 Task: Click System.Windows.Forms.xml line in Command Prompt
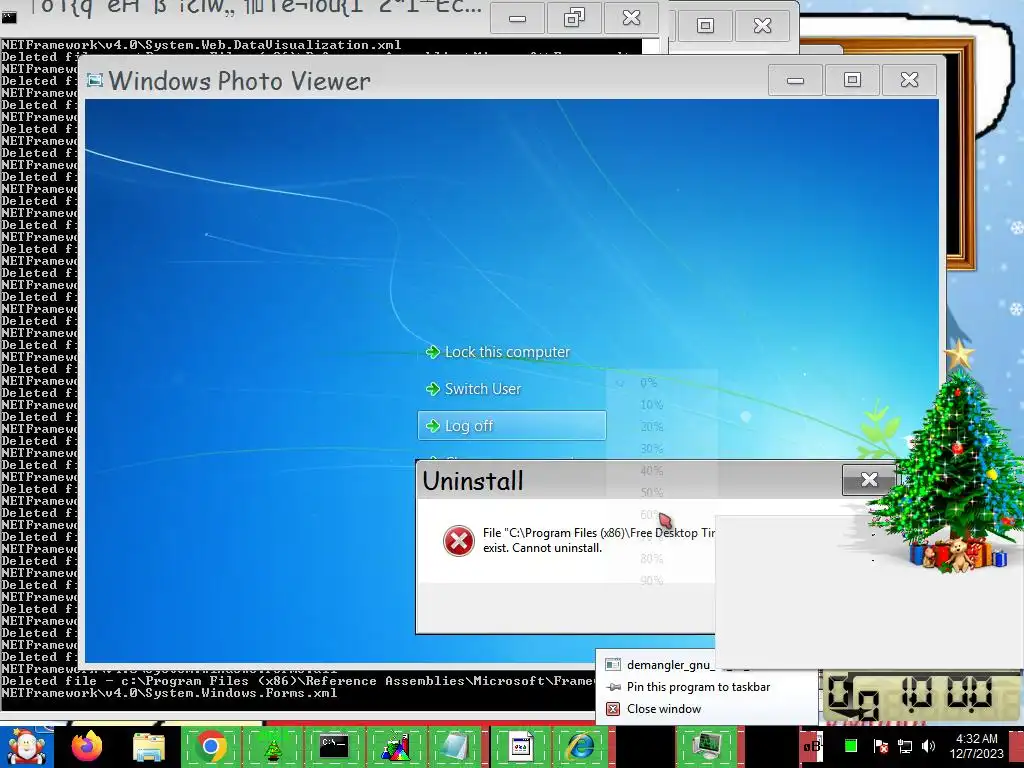tap(169, 694)
